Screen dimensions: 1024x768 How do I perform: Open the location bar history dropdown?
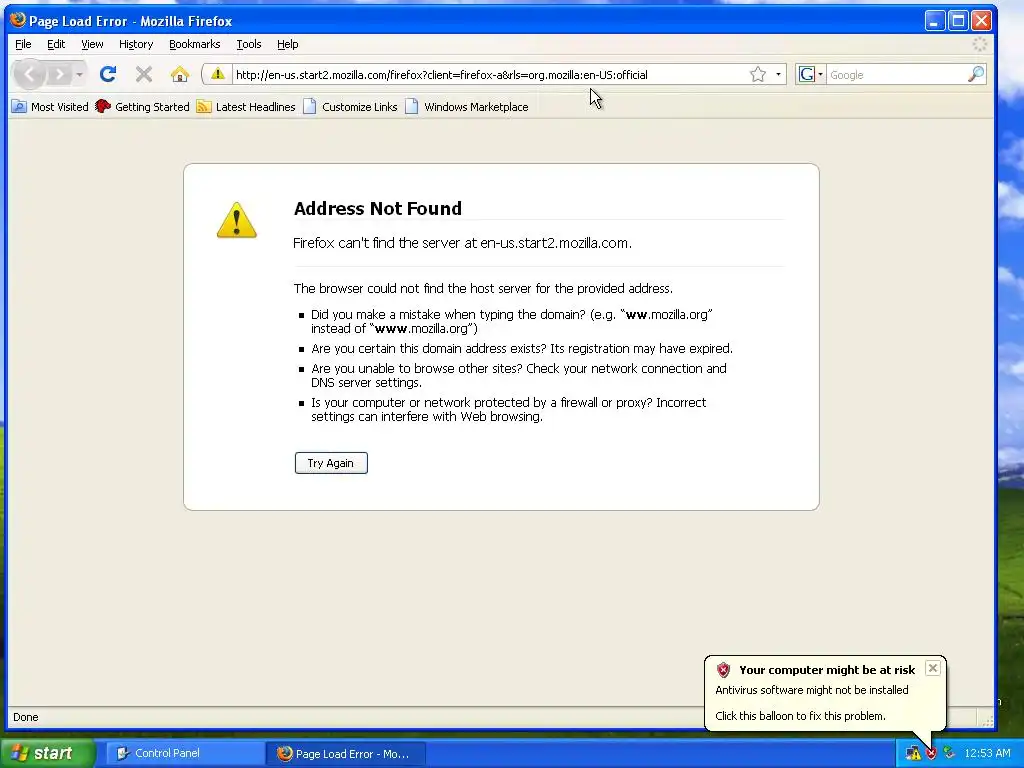point(778,74)
